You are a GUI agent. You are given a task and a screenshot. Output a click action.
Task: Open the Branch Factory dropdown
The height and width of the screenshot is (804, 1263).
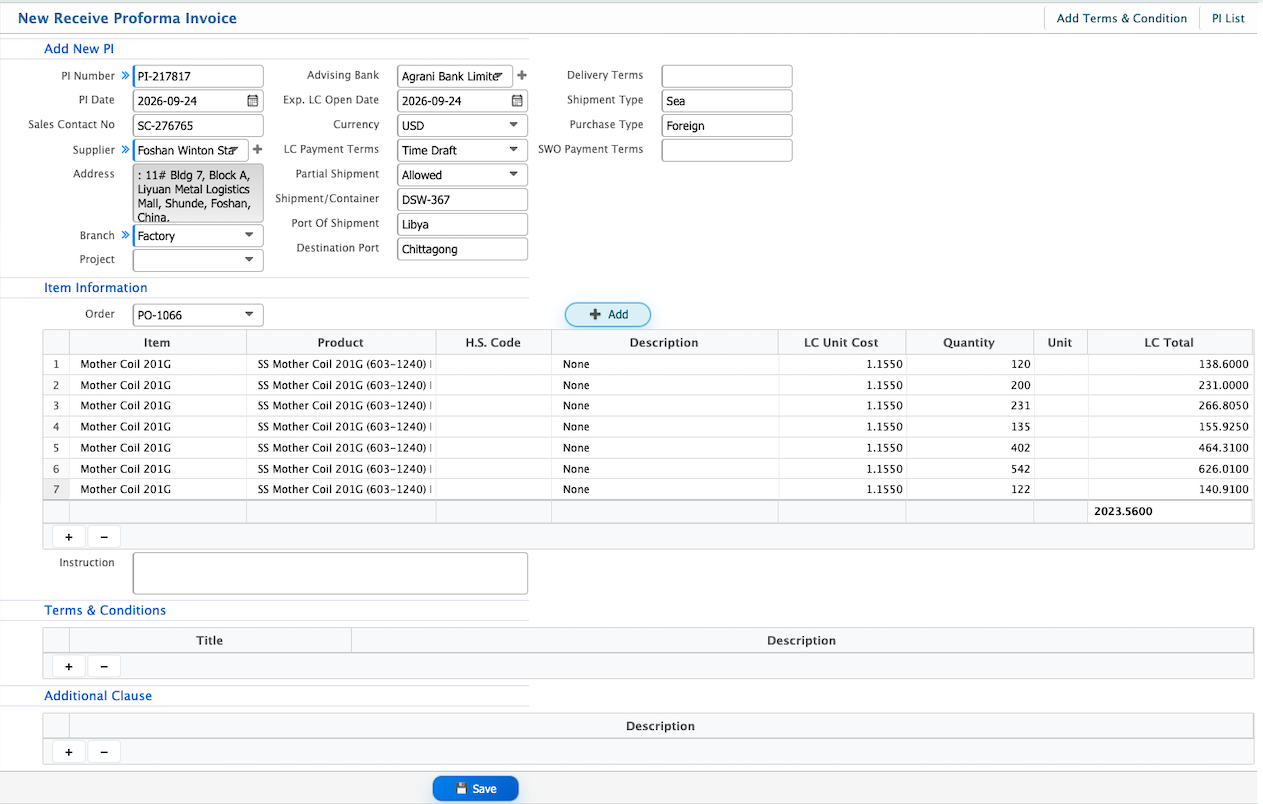(x=198, y=236)
